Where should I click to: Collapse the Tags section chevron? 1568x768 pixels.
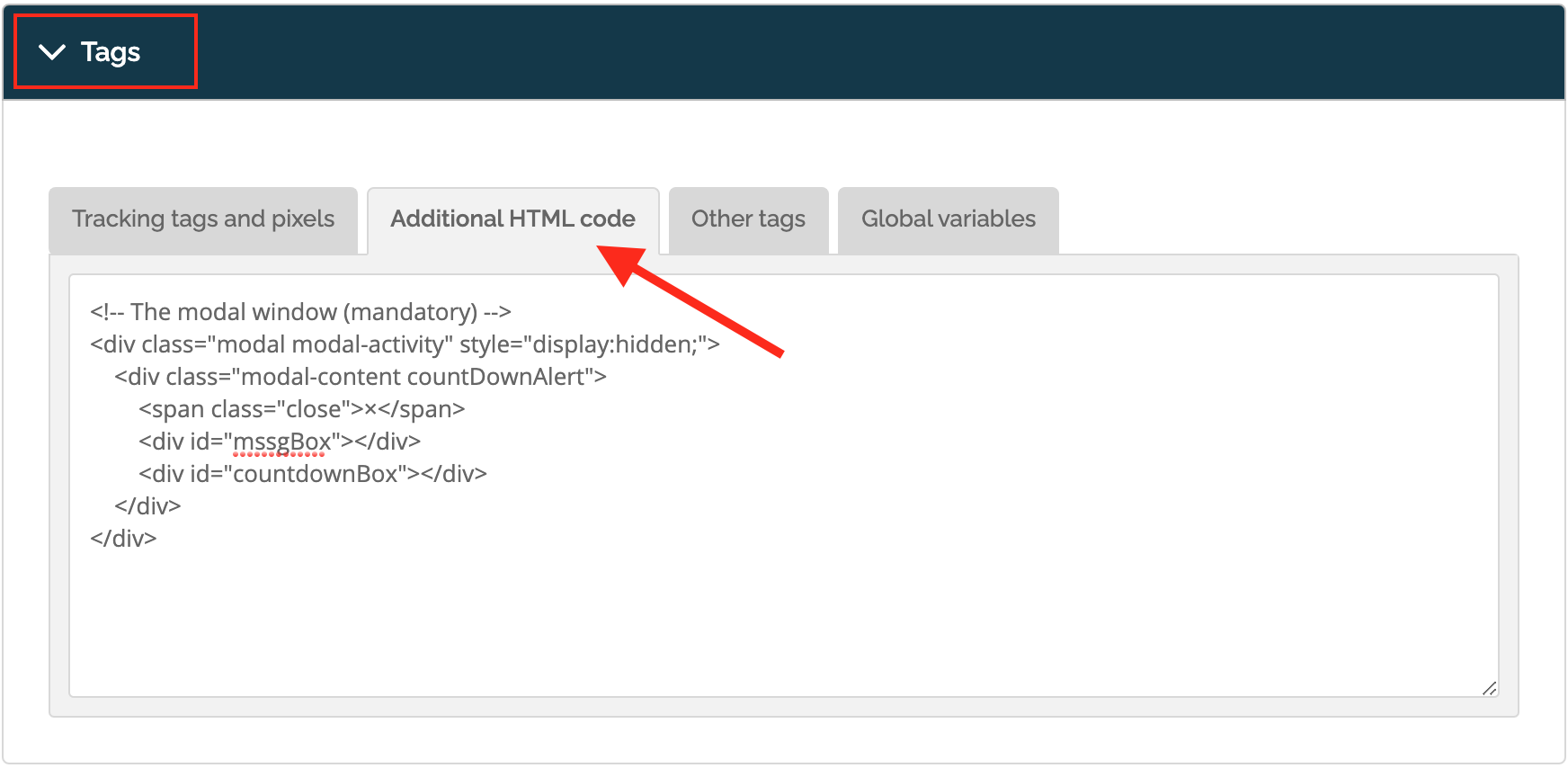pos(53,52)
